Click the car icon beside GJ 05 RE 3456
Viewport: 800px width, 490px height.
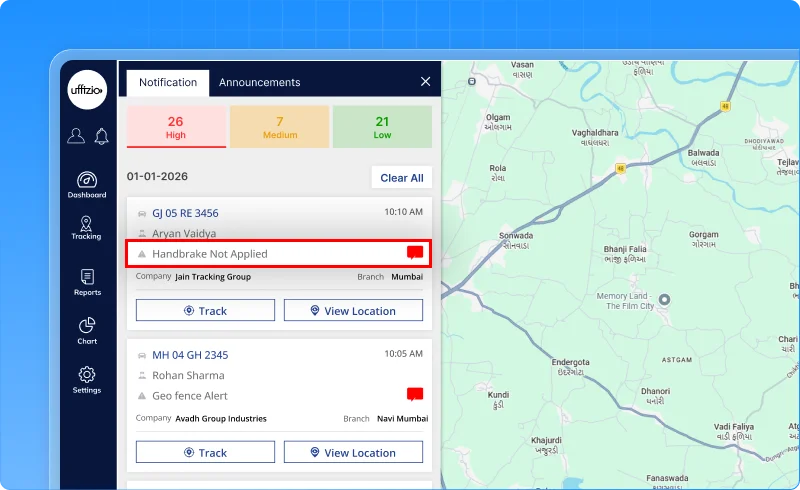point(142,214)
